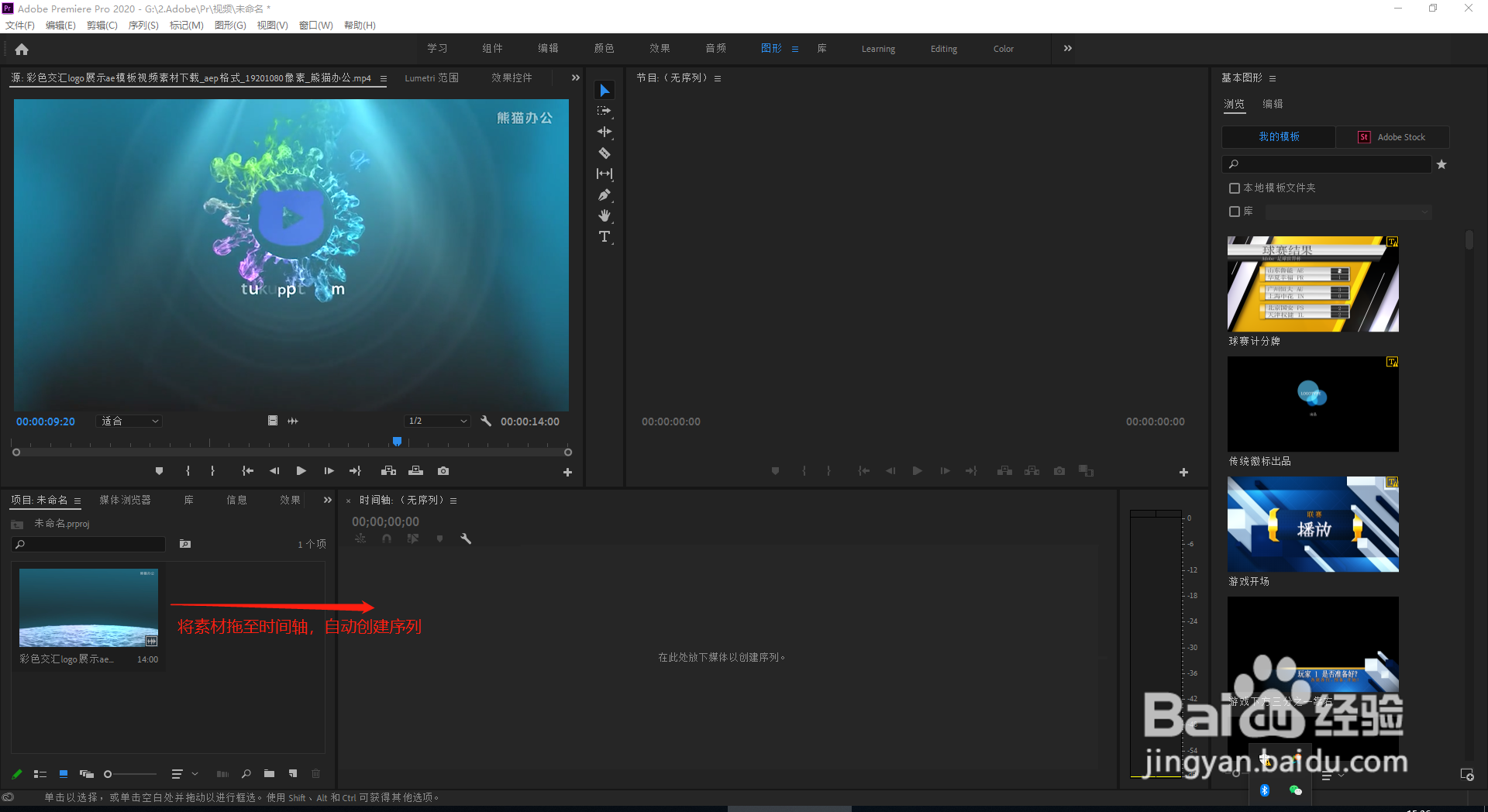Switch to the 效果控件 tab
1488x812 pixels.
pyautogui.click(x=511, y=77)
